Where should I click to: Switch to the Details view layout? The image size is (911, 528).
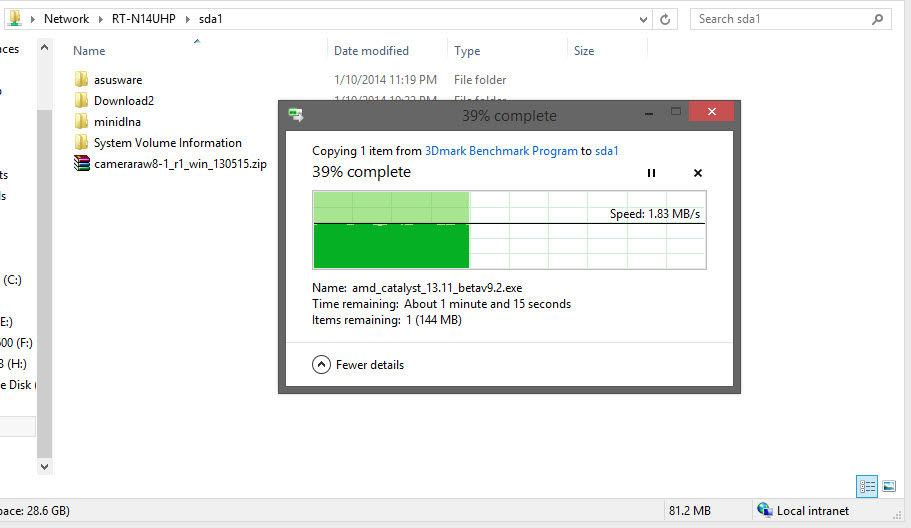867,486
